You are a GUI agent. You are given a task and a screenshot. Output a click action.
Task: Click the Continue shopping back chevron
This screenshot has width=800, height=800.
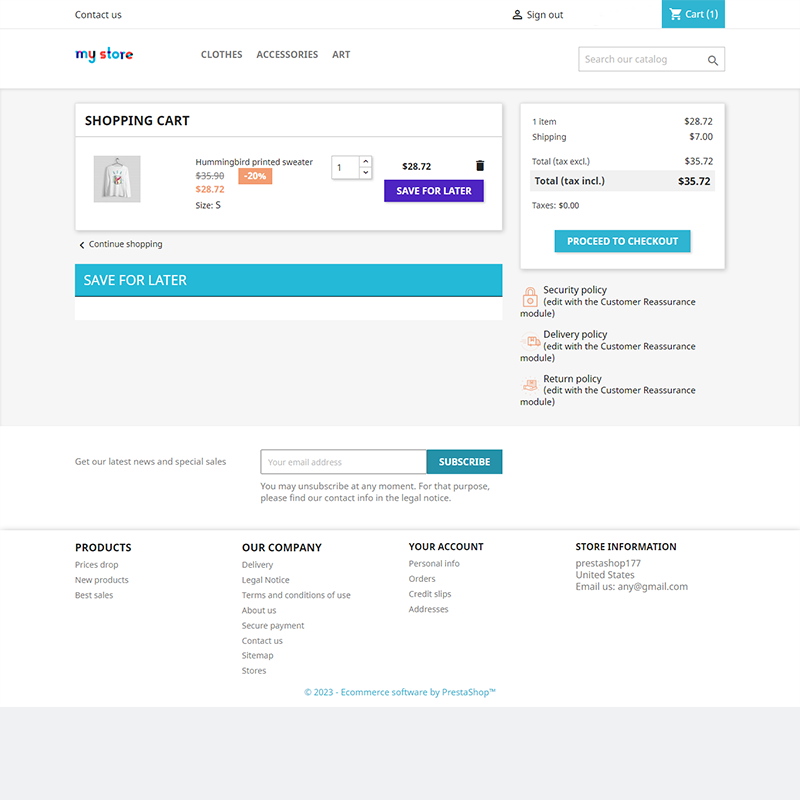click(82, 245)
